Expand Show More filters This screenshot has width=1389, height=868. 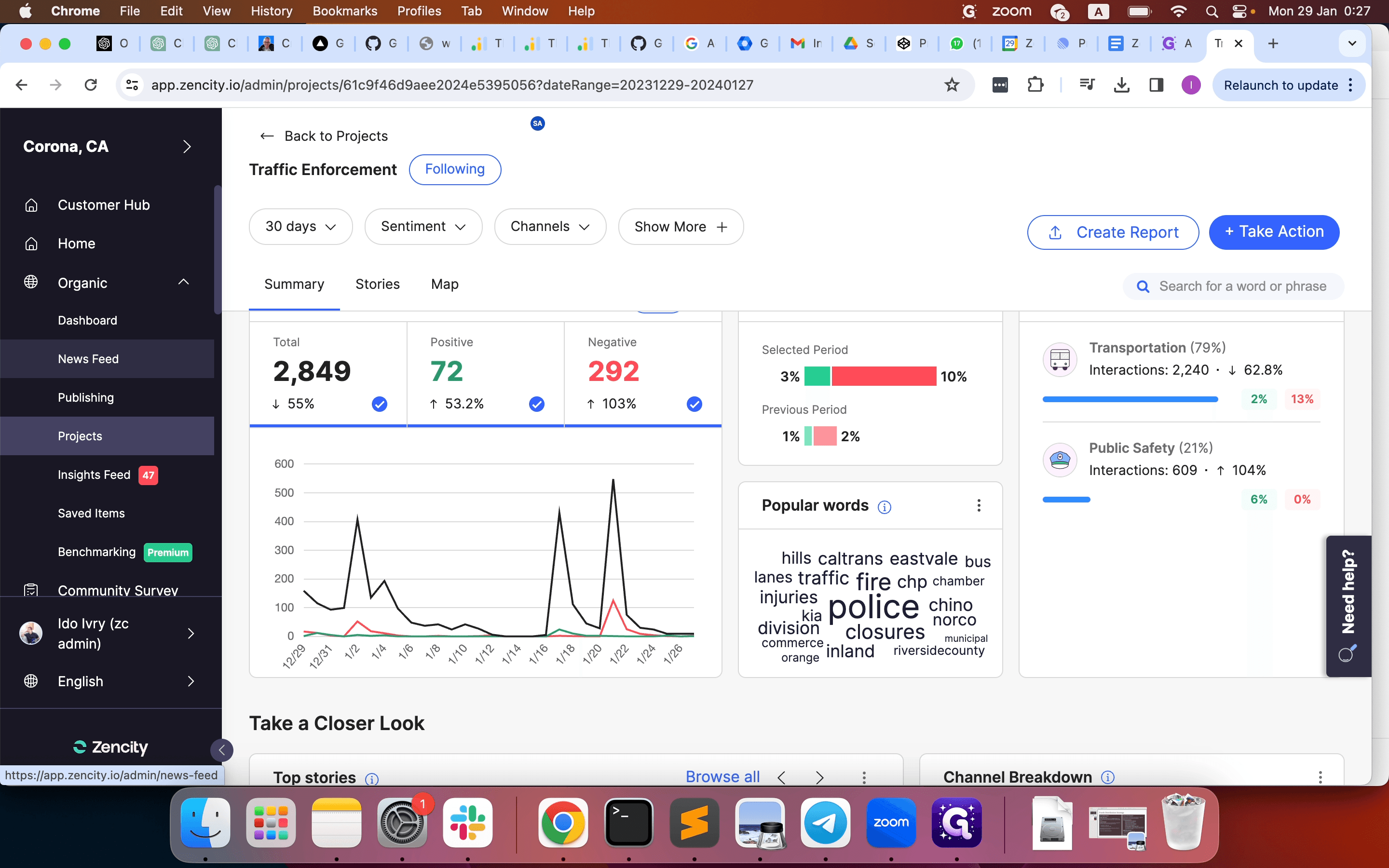tap(681, 227)
